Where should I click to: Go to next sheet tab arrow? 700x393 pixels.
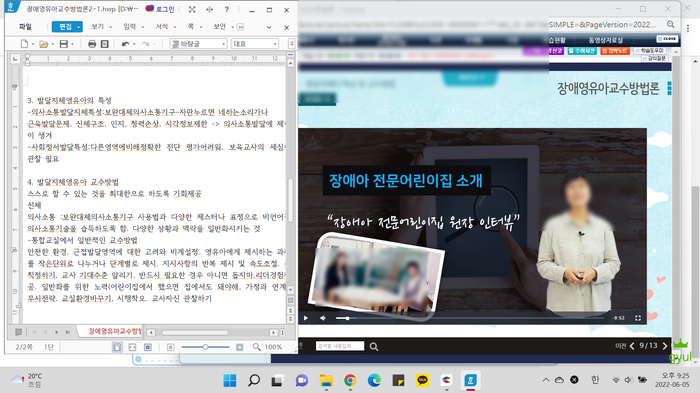[56, 332]
